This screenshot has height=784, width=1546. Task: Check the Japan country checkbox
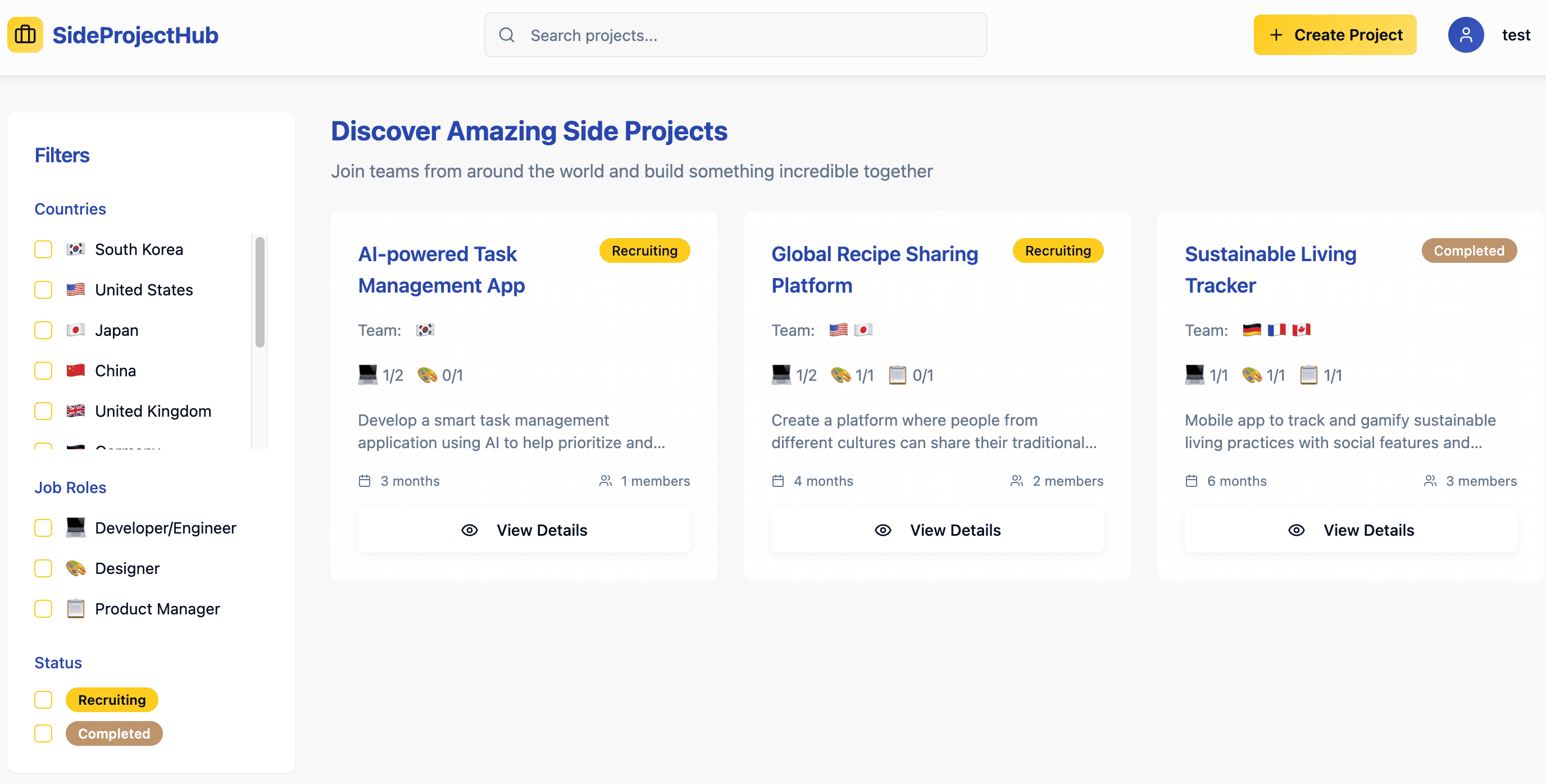pyautogui.click(x=43, y=331)
